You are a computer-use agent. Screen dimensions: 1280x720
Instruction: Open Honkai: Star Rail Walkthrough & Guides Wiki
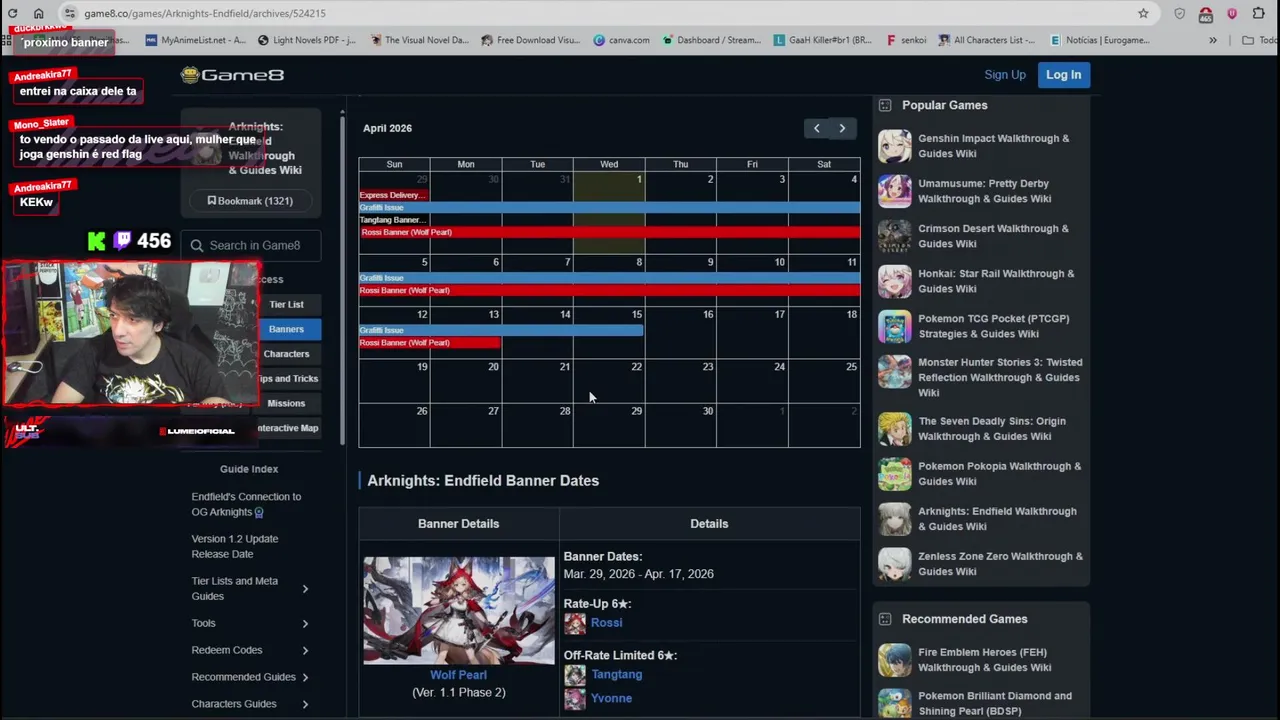coord(996,281)
